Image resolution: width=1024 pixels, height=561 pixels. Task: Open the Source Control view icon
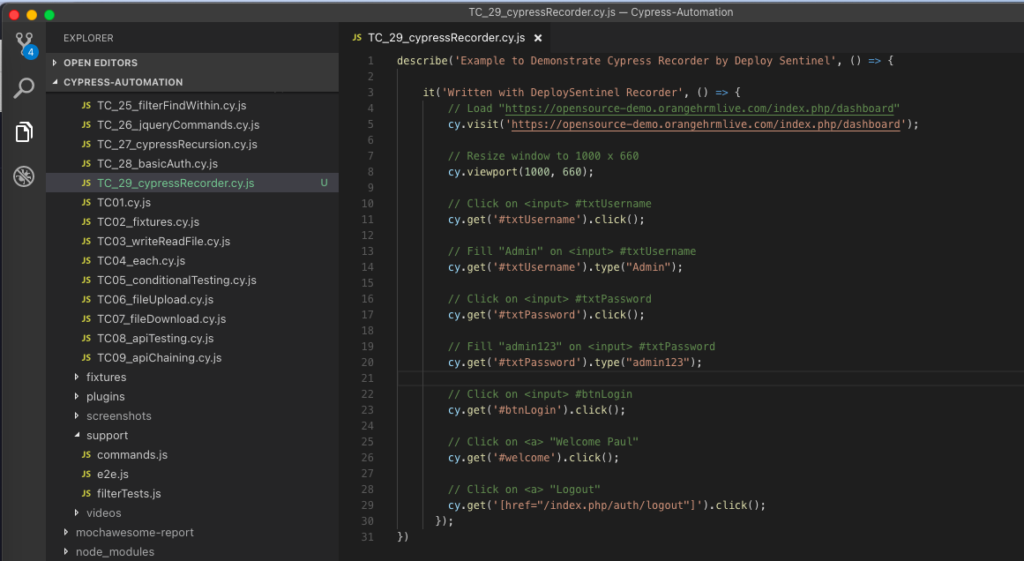[x=25, y=44]
